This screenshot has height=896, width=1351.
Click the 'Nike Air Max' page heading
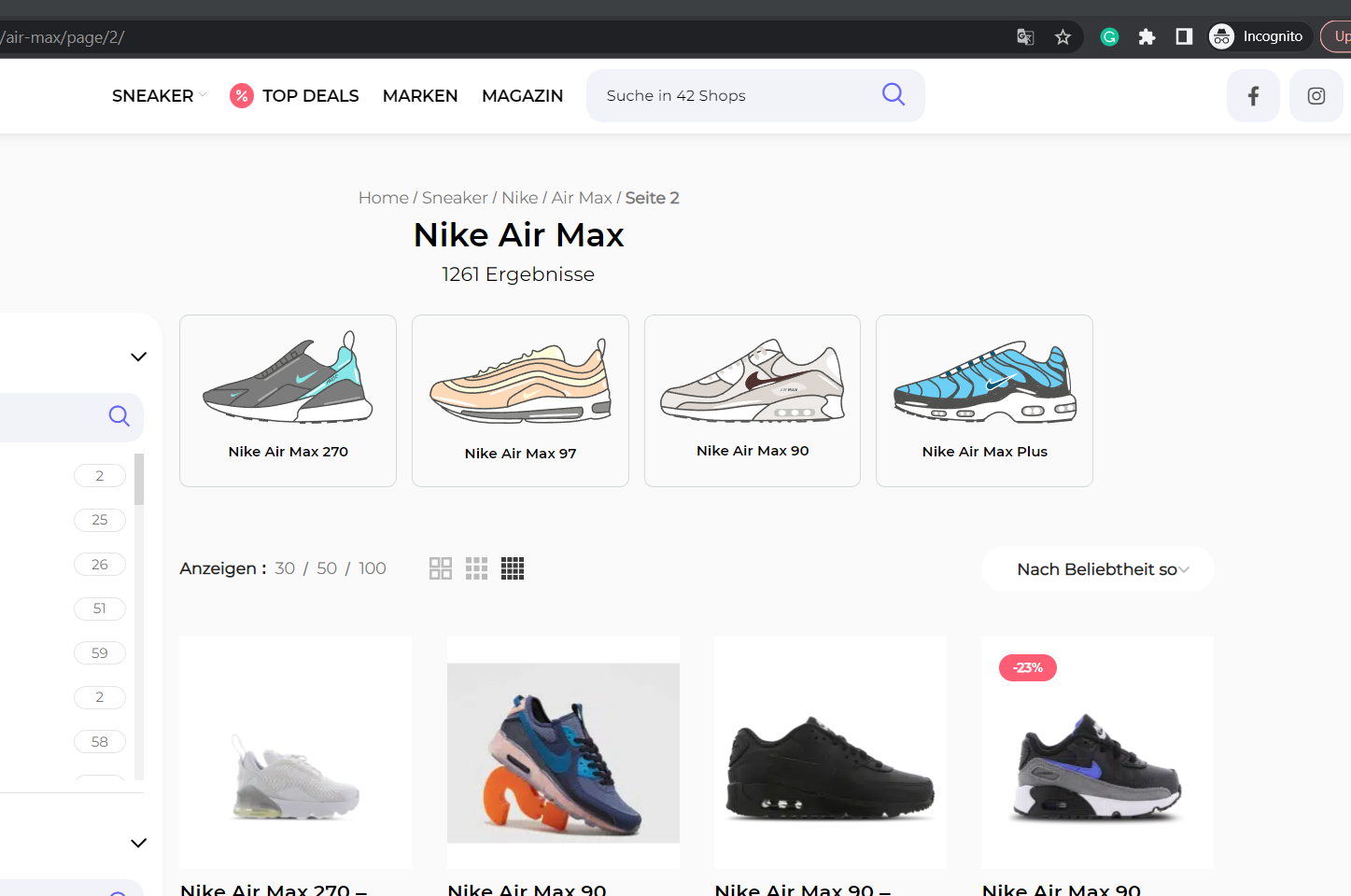519,235
